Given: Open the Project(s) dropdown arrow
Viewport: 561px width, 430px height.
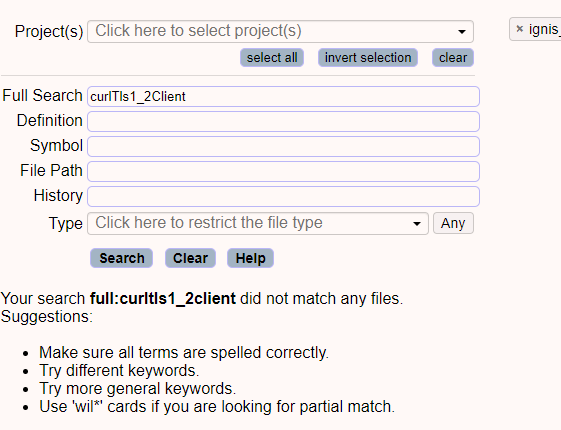Looking at the screenshot, I should point(462,32).
